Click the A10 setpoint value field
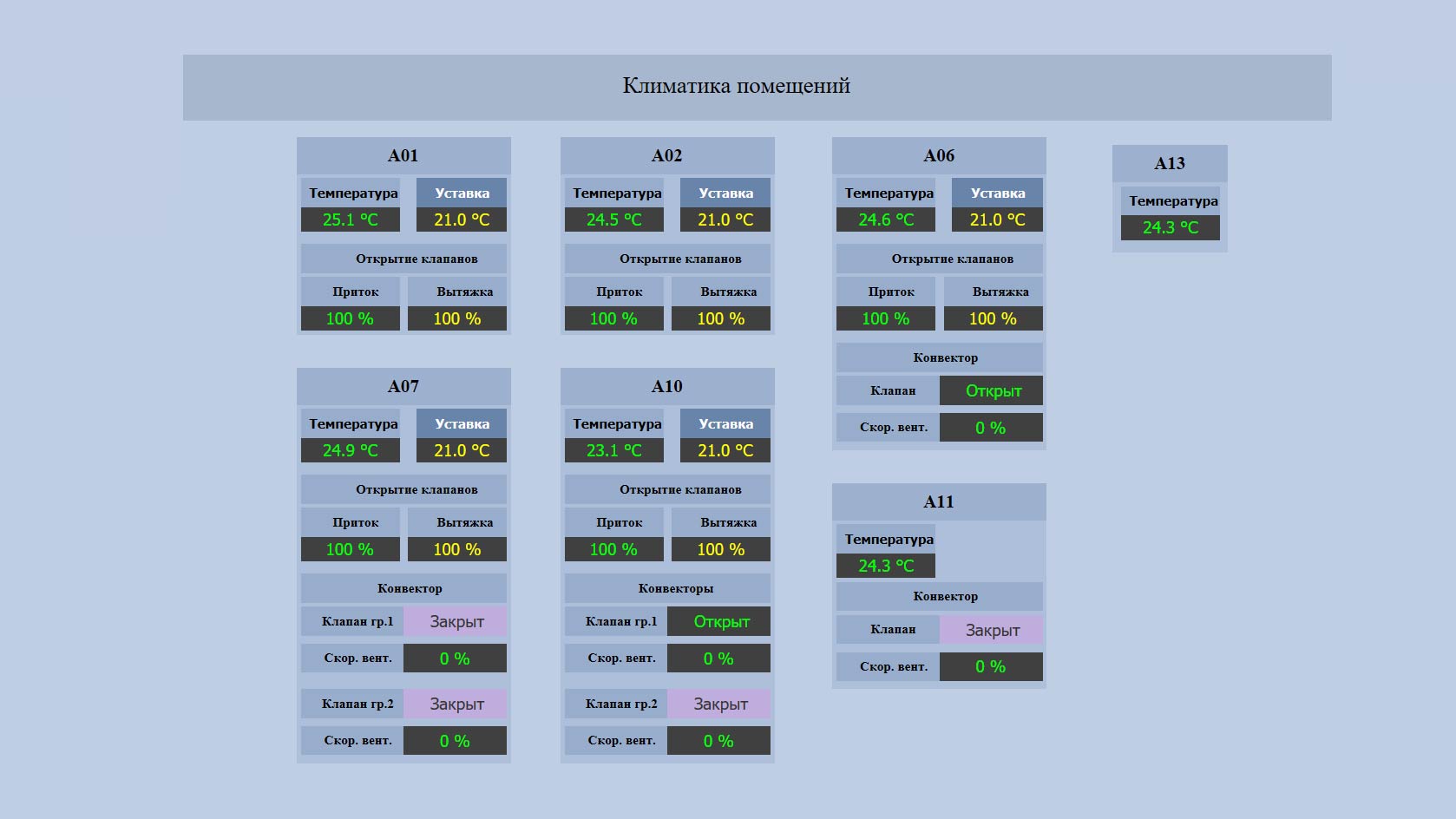The image size is (1456, 819). 725,450
